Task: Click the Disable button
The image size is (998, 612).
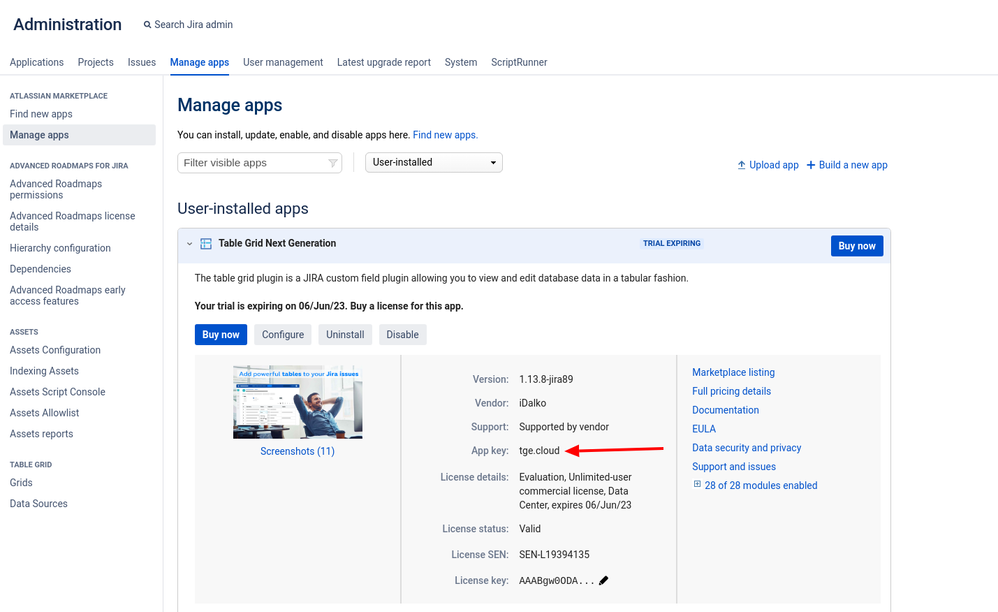Action: point(402,335)
